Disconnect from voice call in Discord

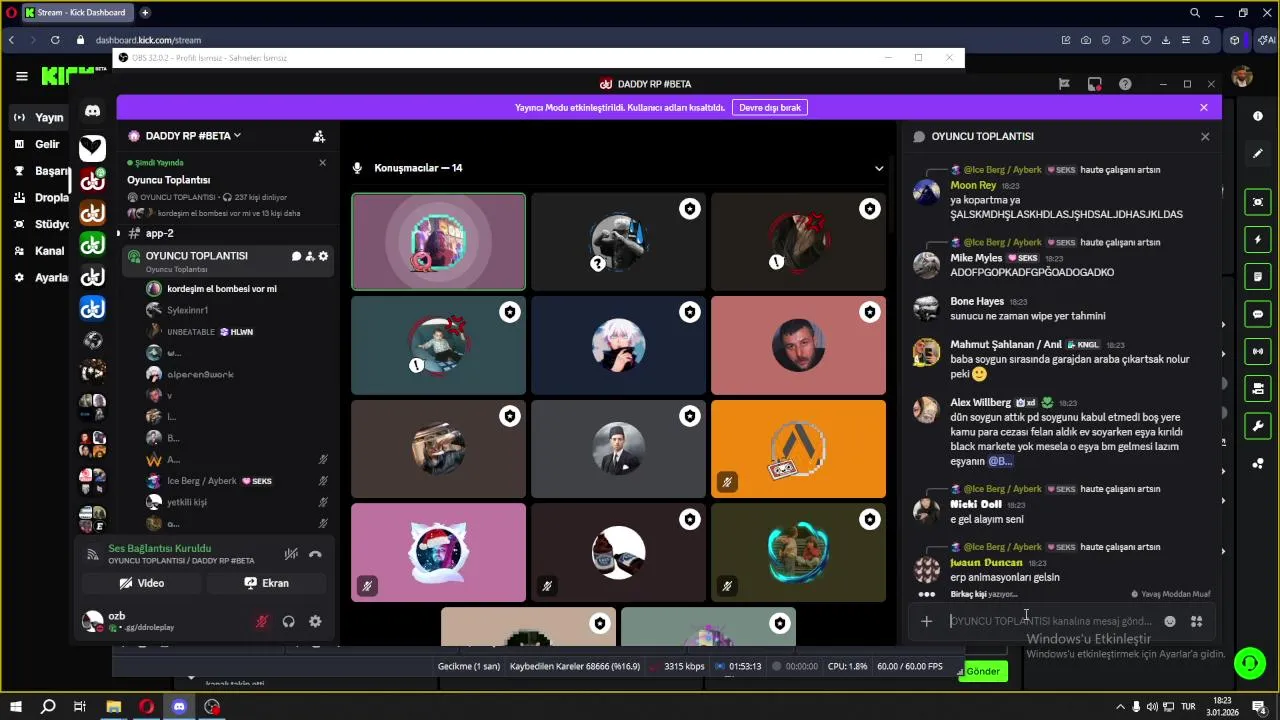click(315, 554)
